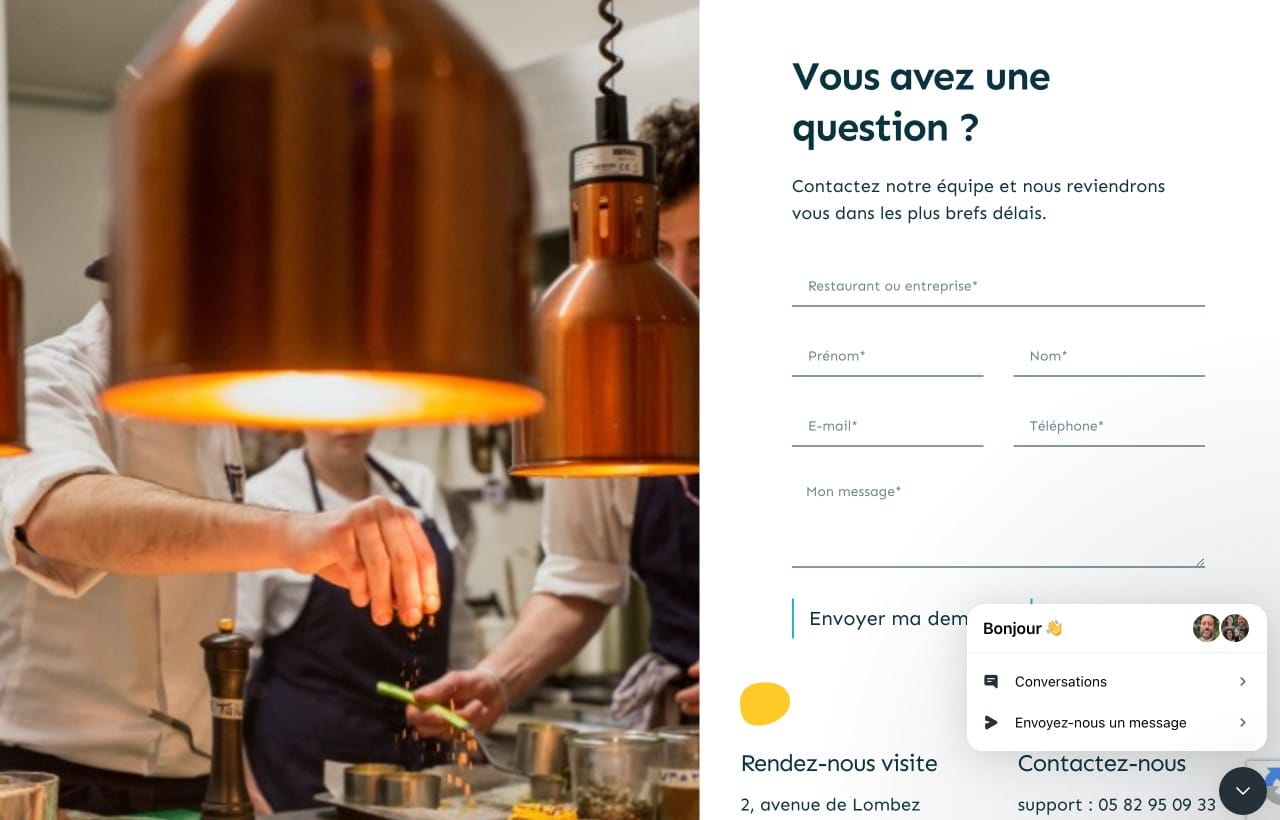The image size is (1280, 820).
Task: Click inside the Mon message text area
Action: (x=998, y=520)
